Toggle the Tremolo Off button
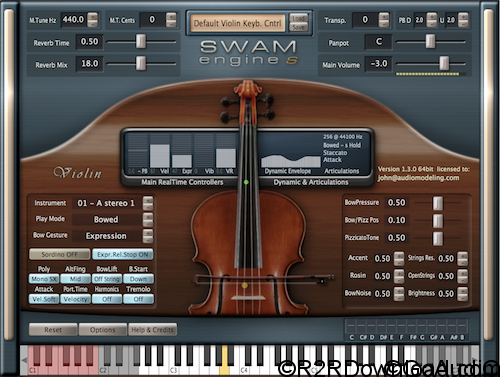Viewport: 500px width, 377px height. pos(138,299)
